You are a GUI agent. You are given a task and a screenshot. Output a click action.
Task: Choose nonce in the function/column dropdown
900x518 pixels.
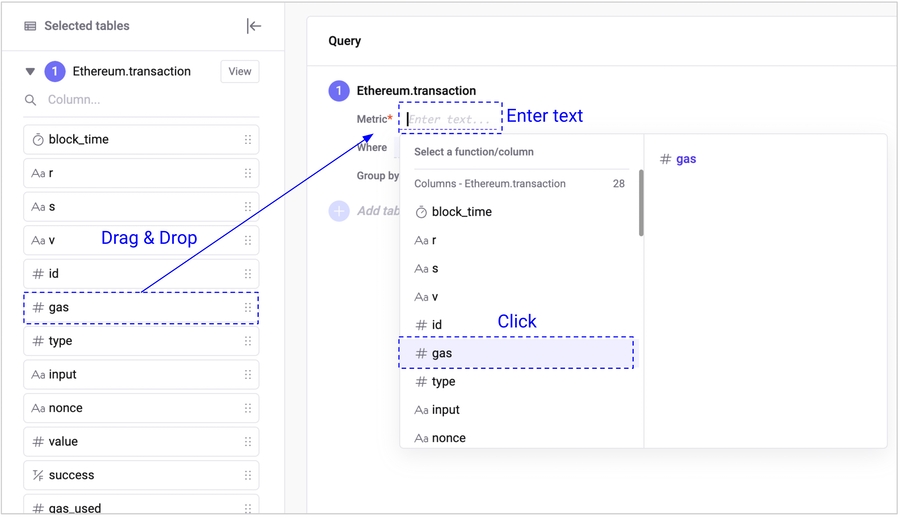[x=448, y=438]
